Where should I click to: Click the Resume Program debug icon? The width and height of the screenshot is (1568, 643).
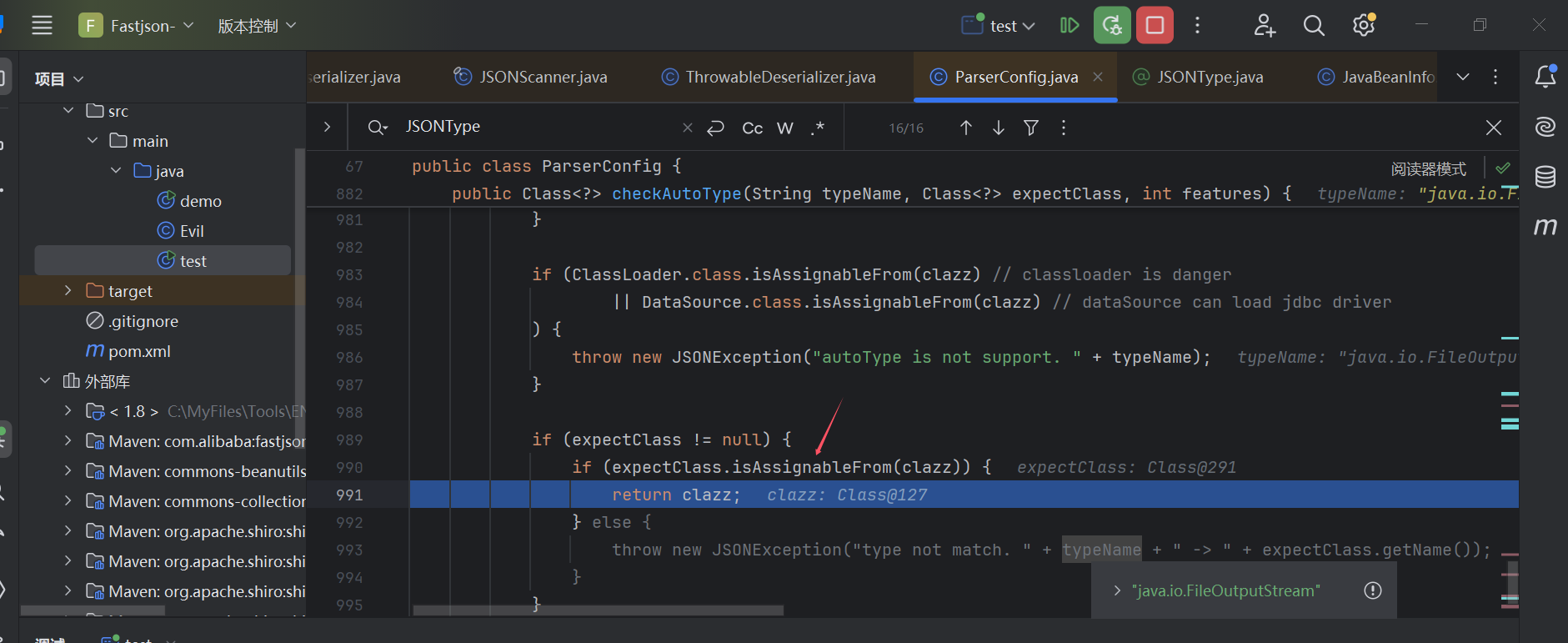pos(1070,25)
